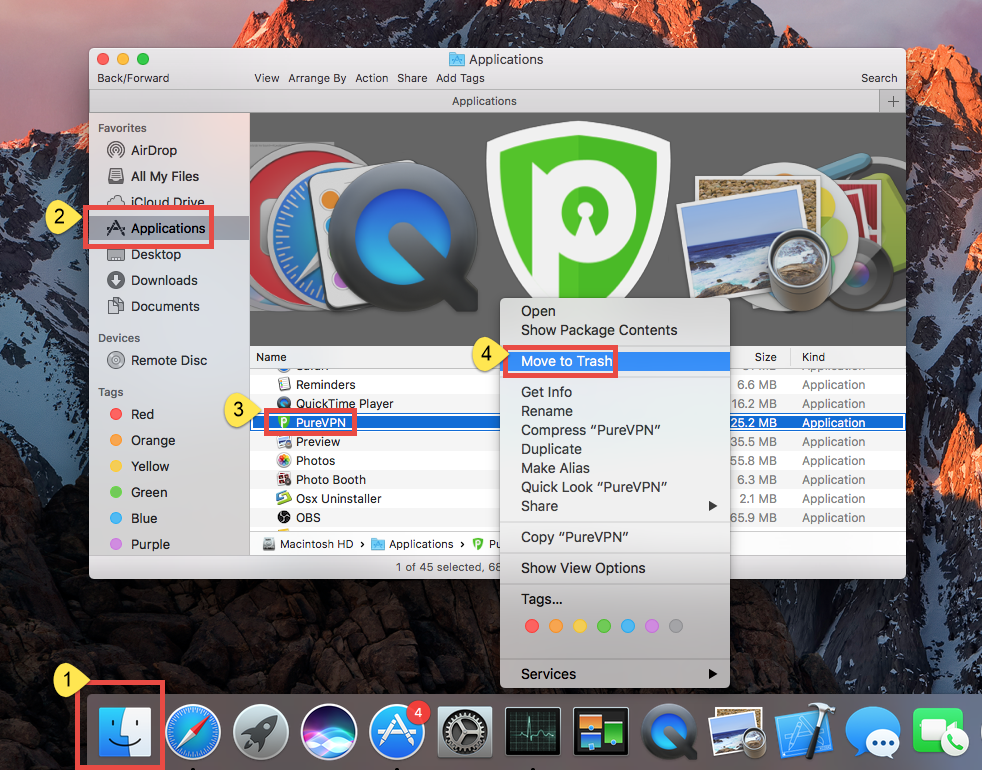The width and height of the screenshot is (982, 770).
Task: Launch Safari from the Dock
Action: (x=192, y=731)
